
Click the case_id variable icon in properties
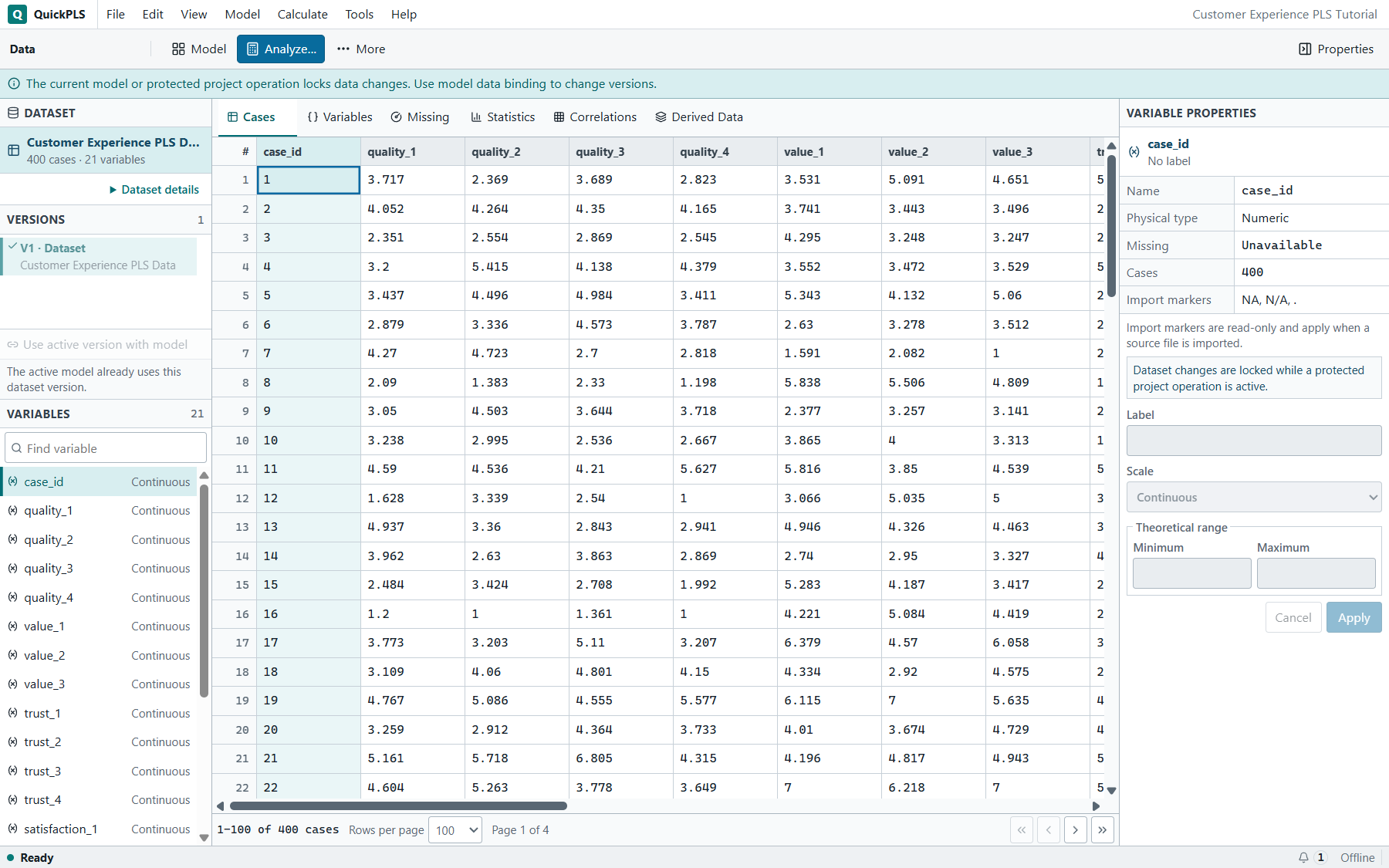pyautogui.click(x=1134, y=152)
